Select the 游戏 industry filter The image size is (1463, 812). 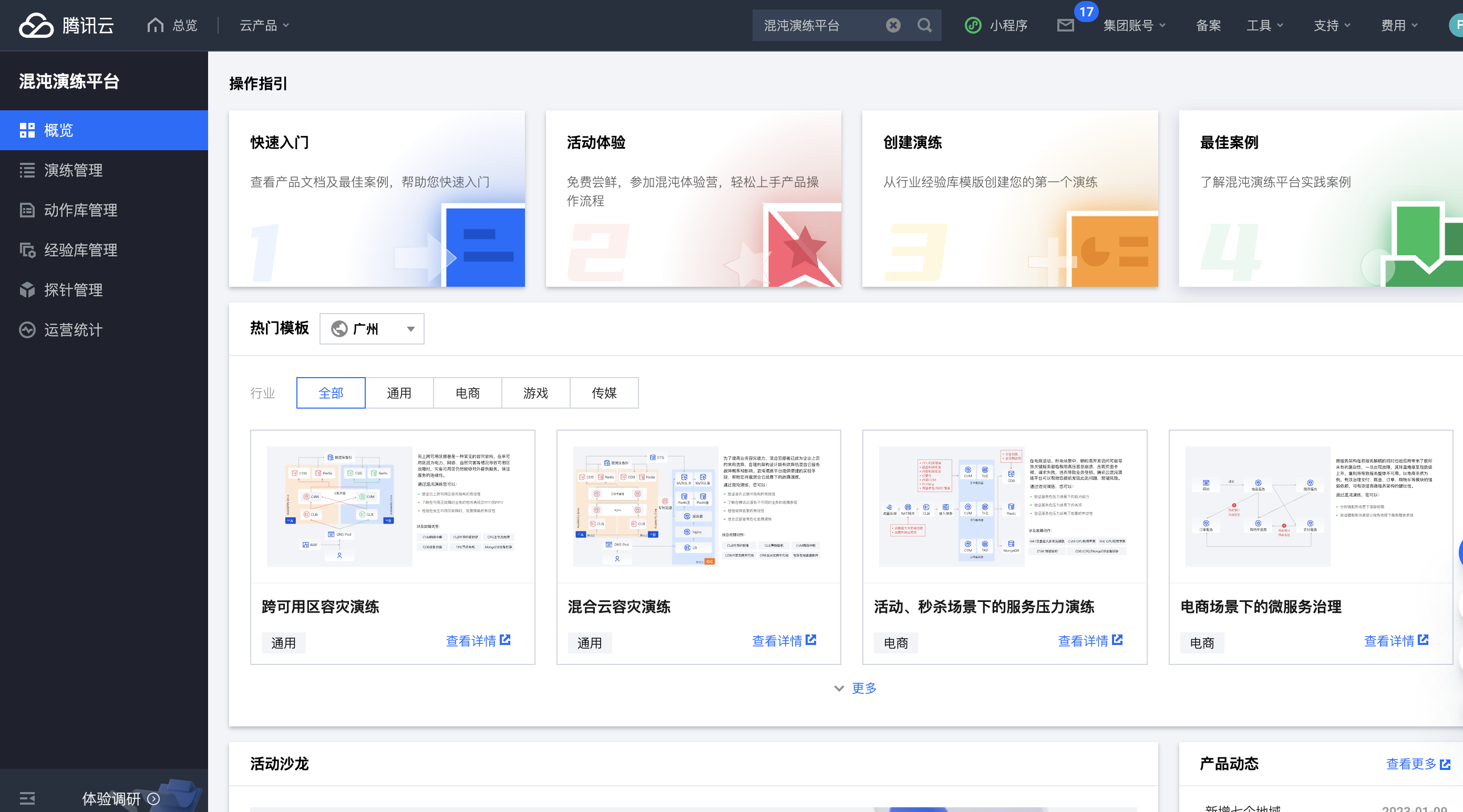tap(535, 393)
